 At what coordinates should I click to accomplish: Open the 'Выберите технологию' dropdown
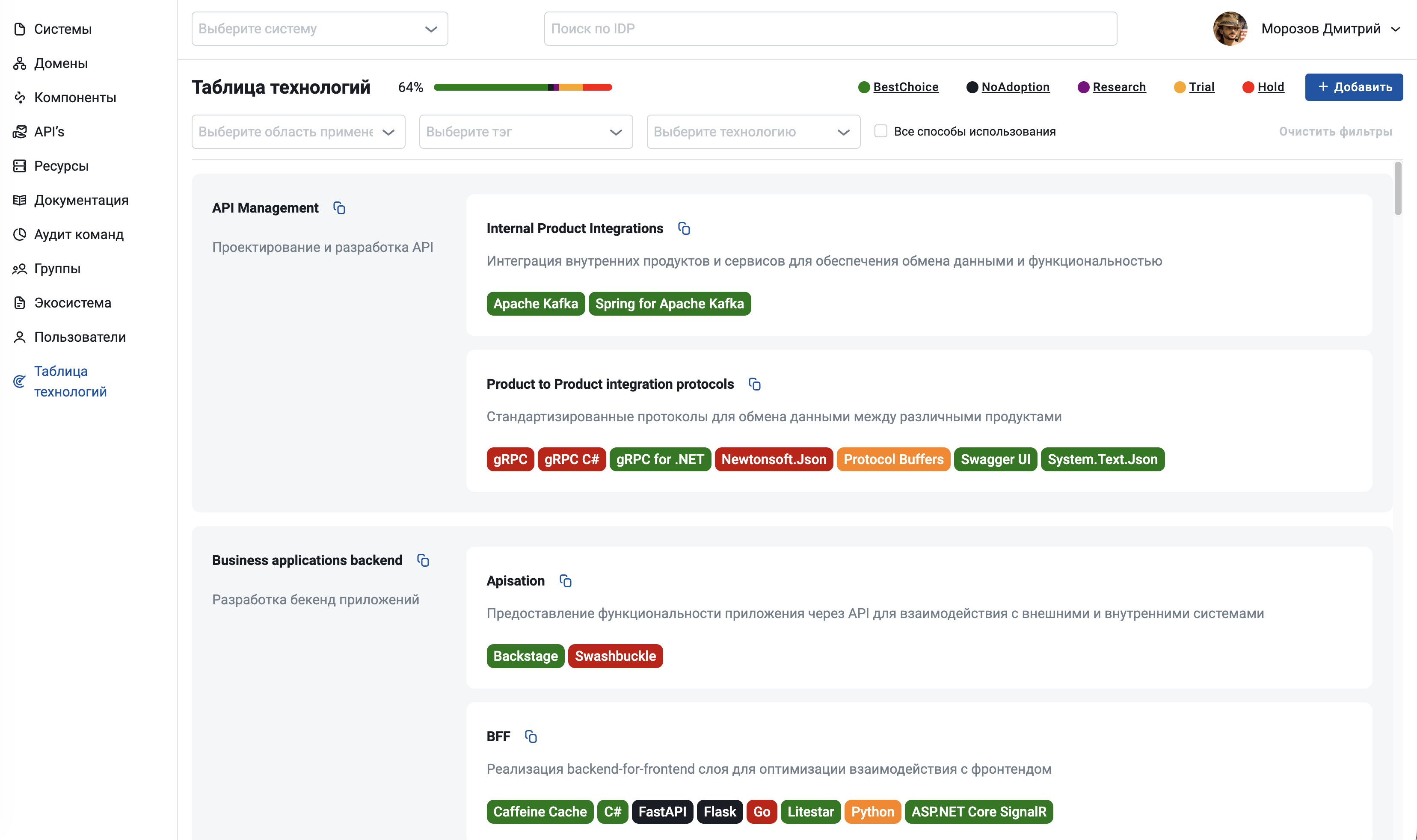(753, 132)
